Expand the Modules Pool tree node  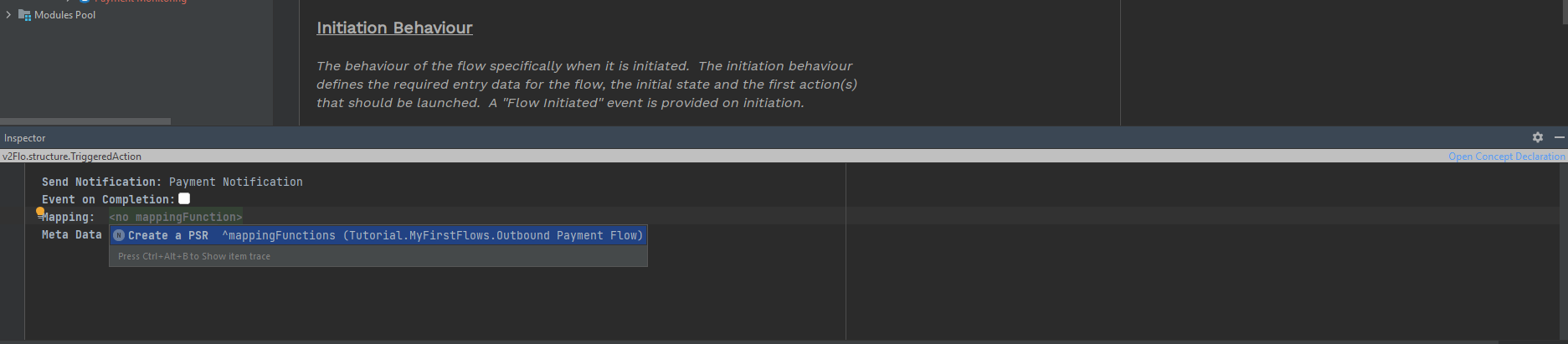point(8,15)
